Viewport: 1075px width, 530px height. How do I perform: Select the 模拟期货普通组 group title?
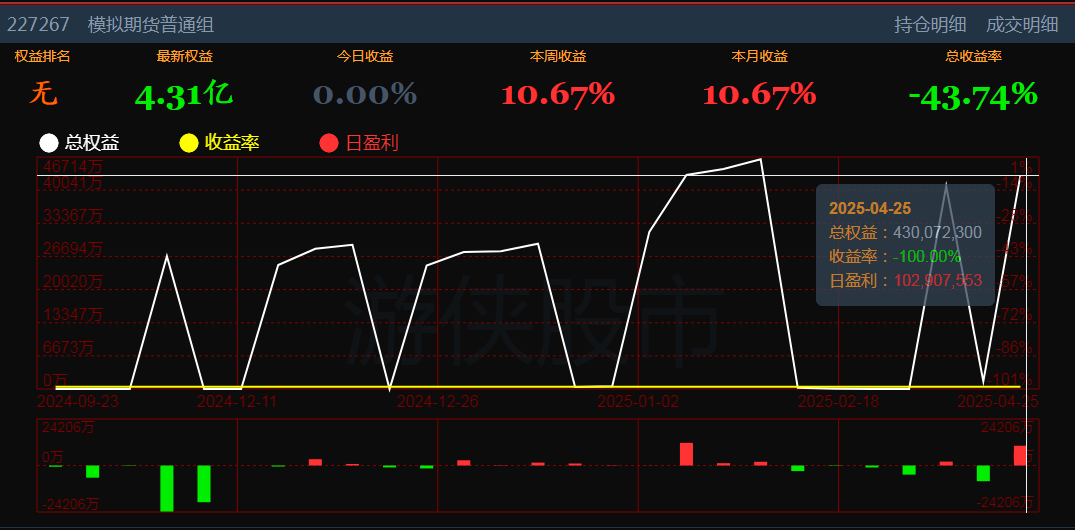151,25
